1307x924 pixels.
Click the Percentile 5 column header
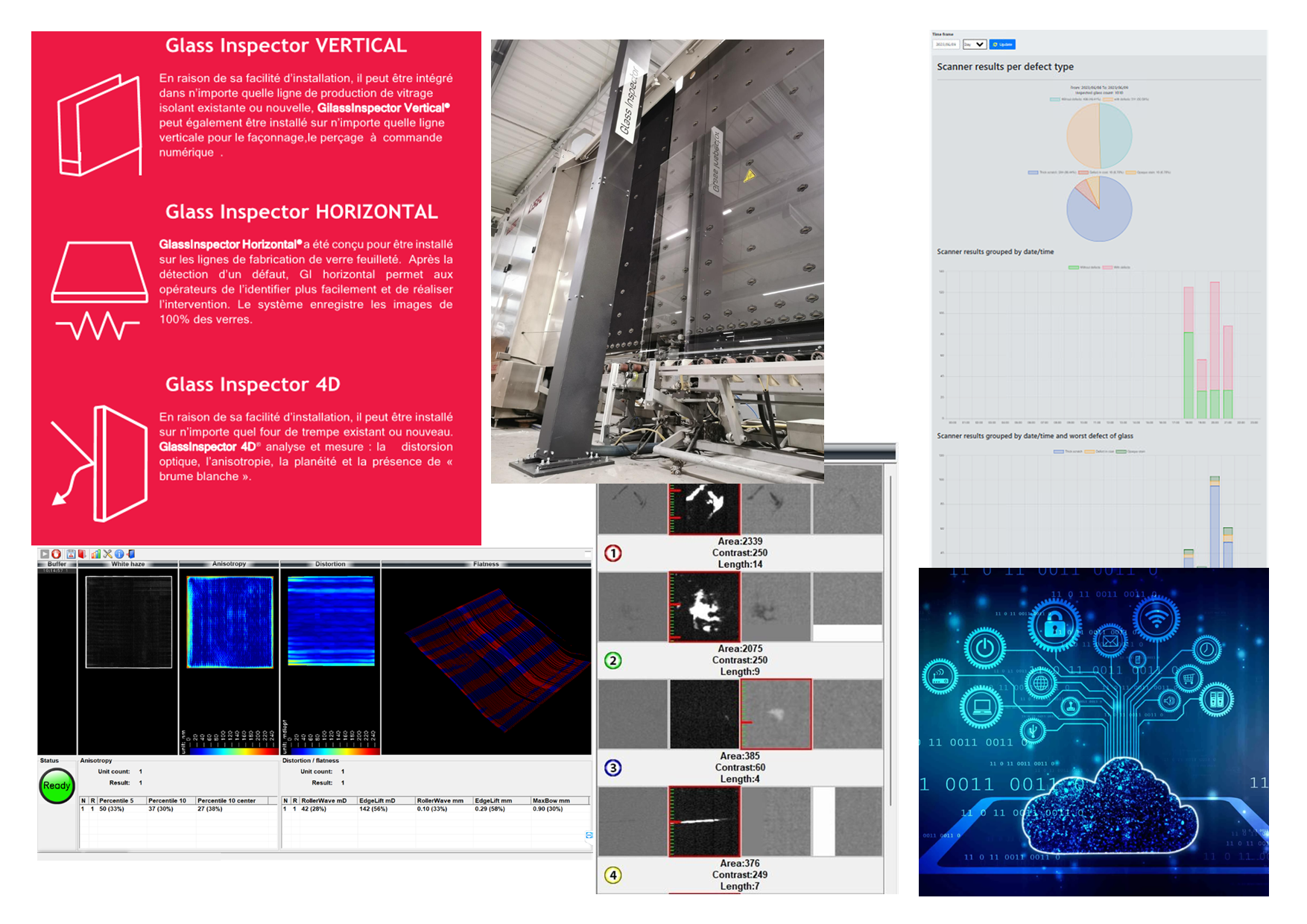pyautogui.click(x=116, y=800)
